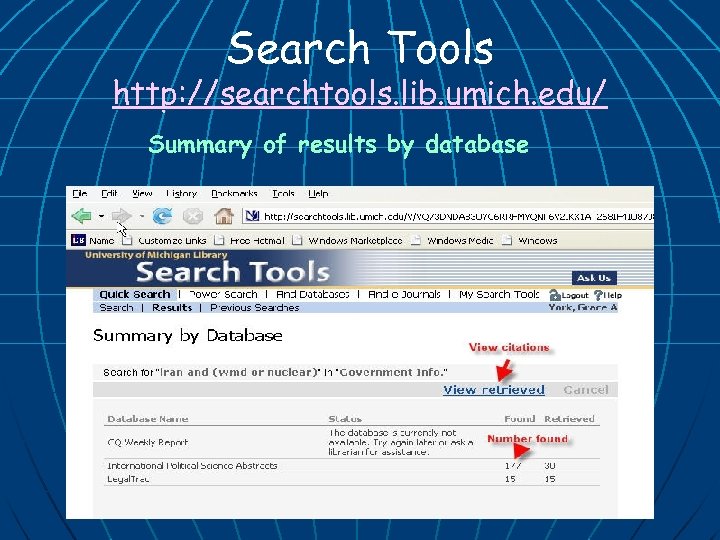The image size is (720, 540).
Task: Click the View retrieved link
Action: tap(494, 390)
